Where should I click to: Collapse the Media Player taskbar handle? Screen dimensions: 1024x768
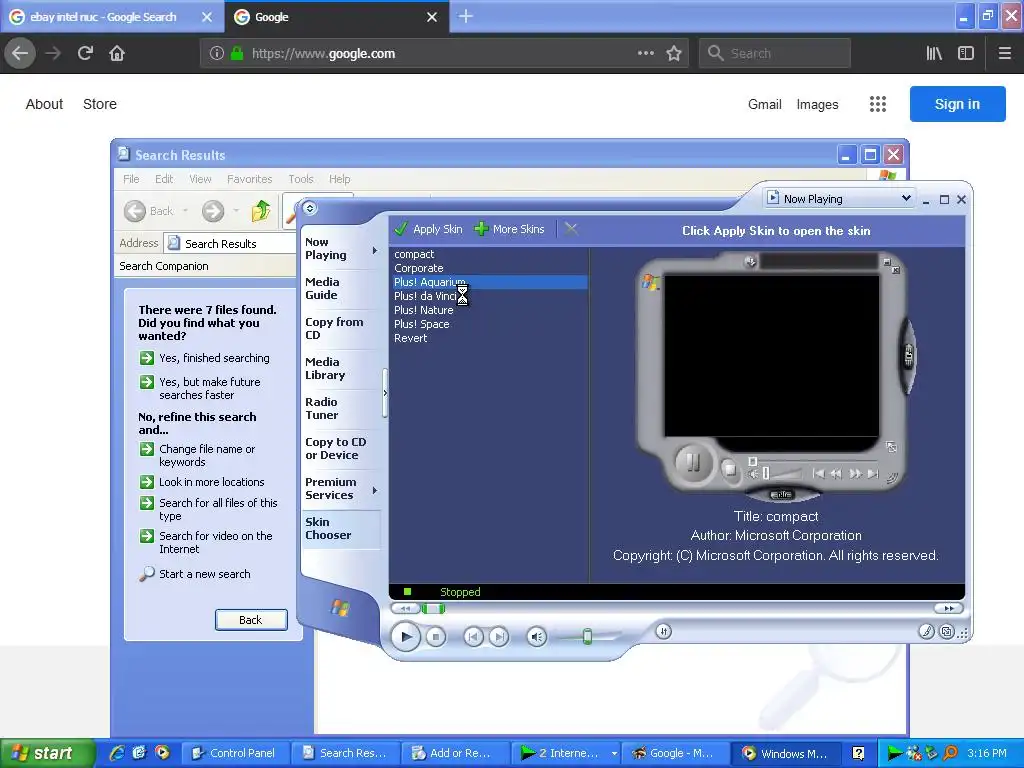click(x=385, y=393)
